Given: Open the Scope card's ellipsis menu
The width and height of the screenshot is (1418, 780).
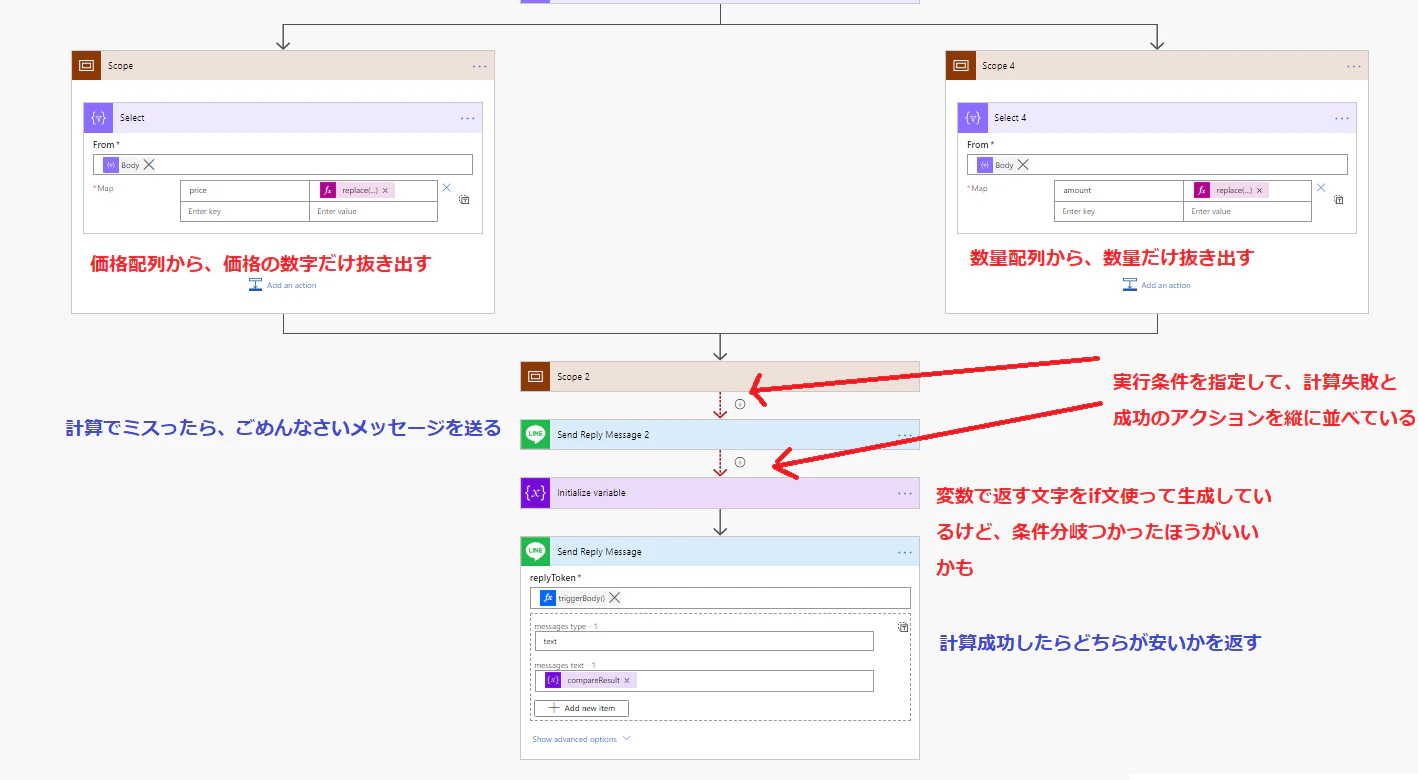Looking at the screenshot, I should tap(480, 66).
